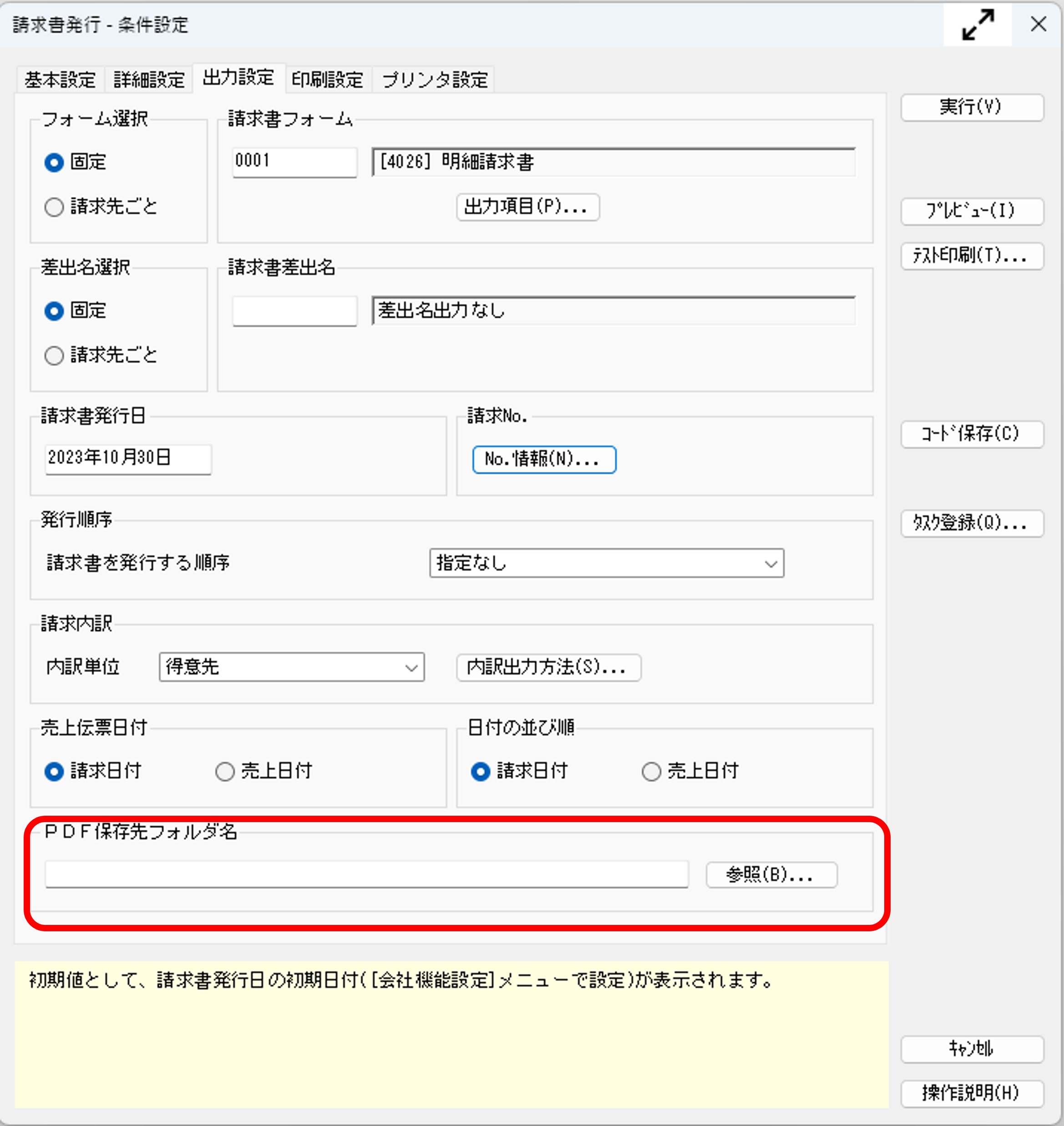Click the 明細請求書 form name field

(x=613, y=163)
